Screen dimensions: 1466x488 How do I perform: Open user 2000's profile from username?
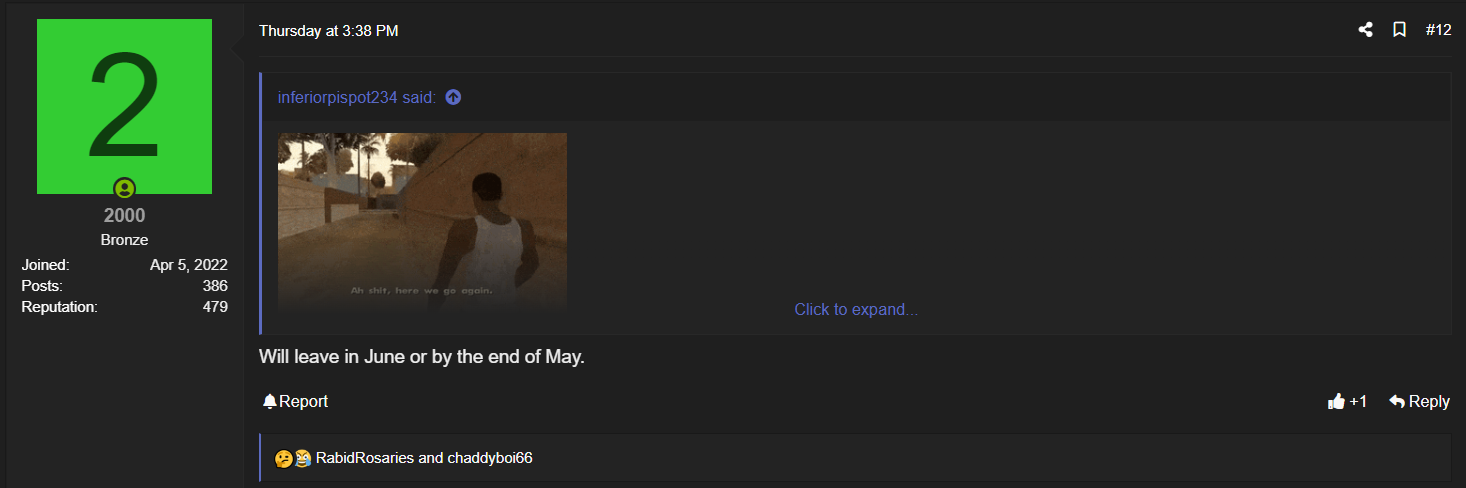pos(124,216)
